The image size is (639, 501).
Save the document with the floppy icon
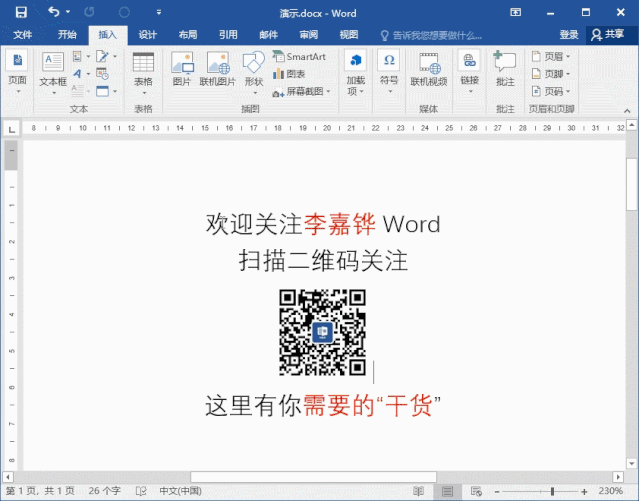click(21, 12)
